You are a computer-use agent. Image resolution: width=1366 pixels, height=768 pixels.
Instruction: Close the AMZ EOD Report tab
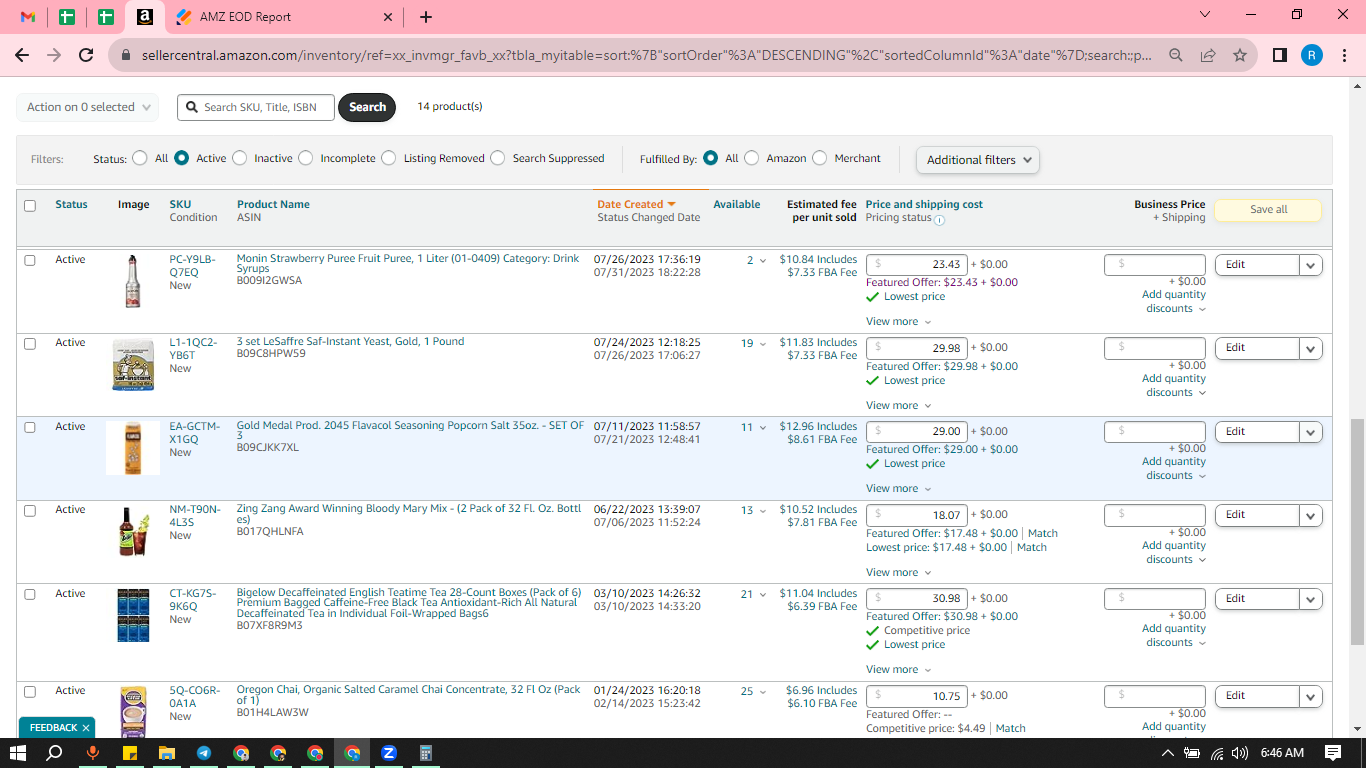pos(388,17)
